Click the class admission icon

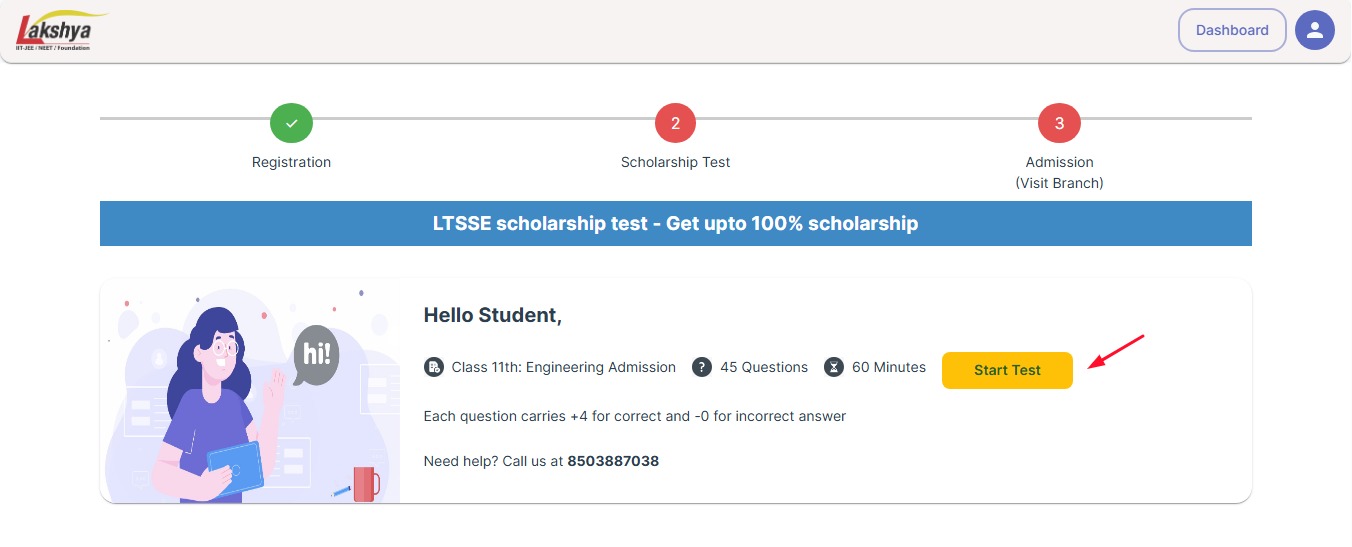click(433, 367)
